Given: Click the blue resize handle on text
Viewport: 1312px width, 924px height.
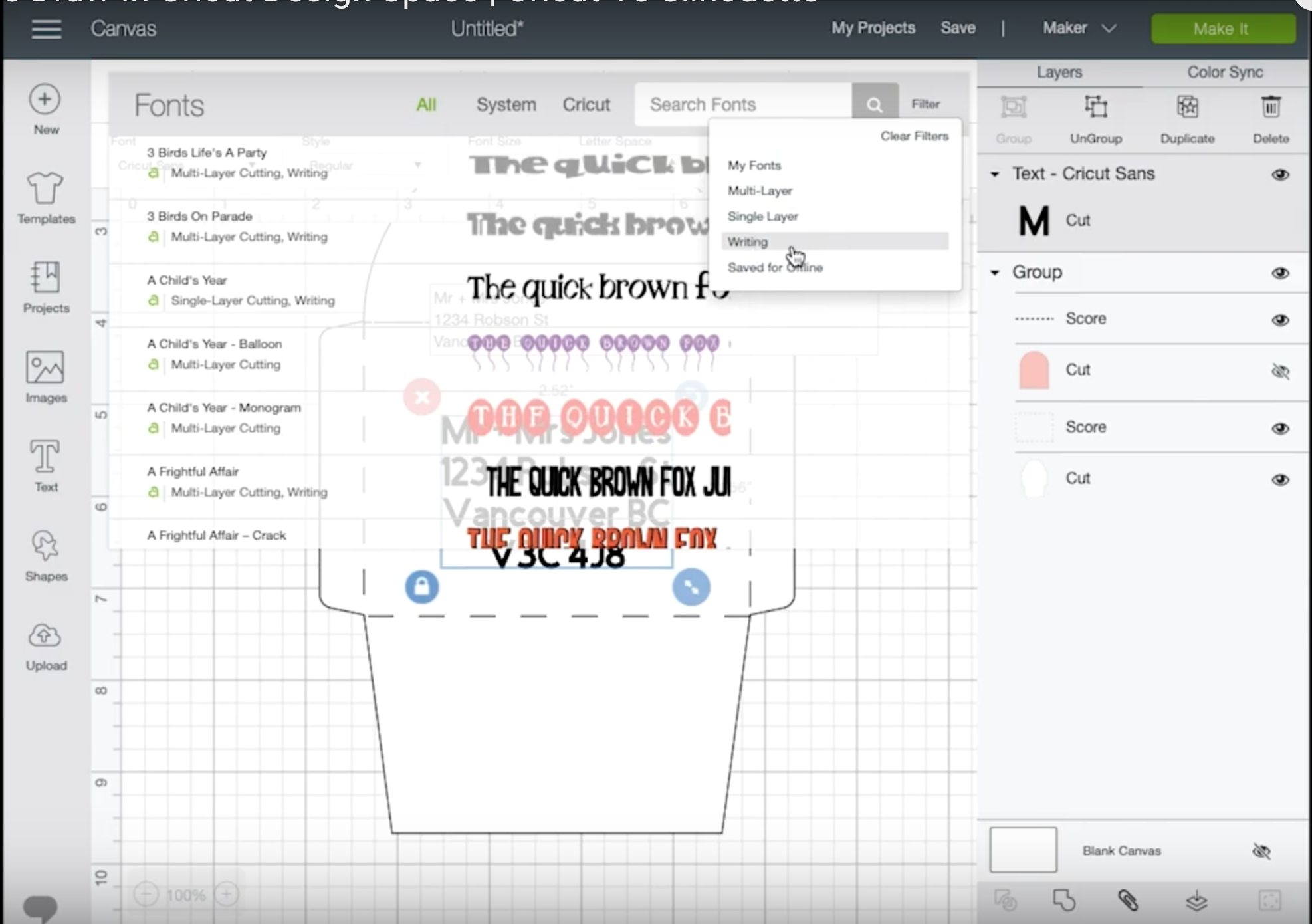Looking at the screenshot, I should (x=691, y=587).
